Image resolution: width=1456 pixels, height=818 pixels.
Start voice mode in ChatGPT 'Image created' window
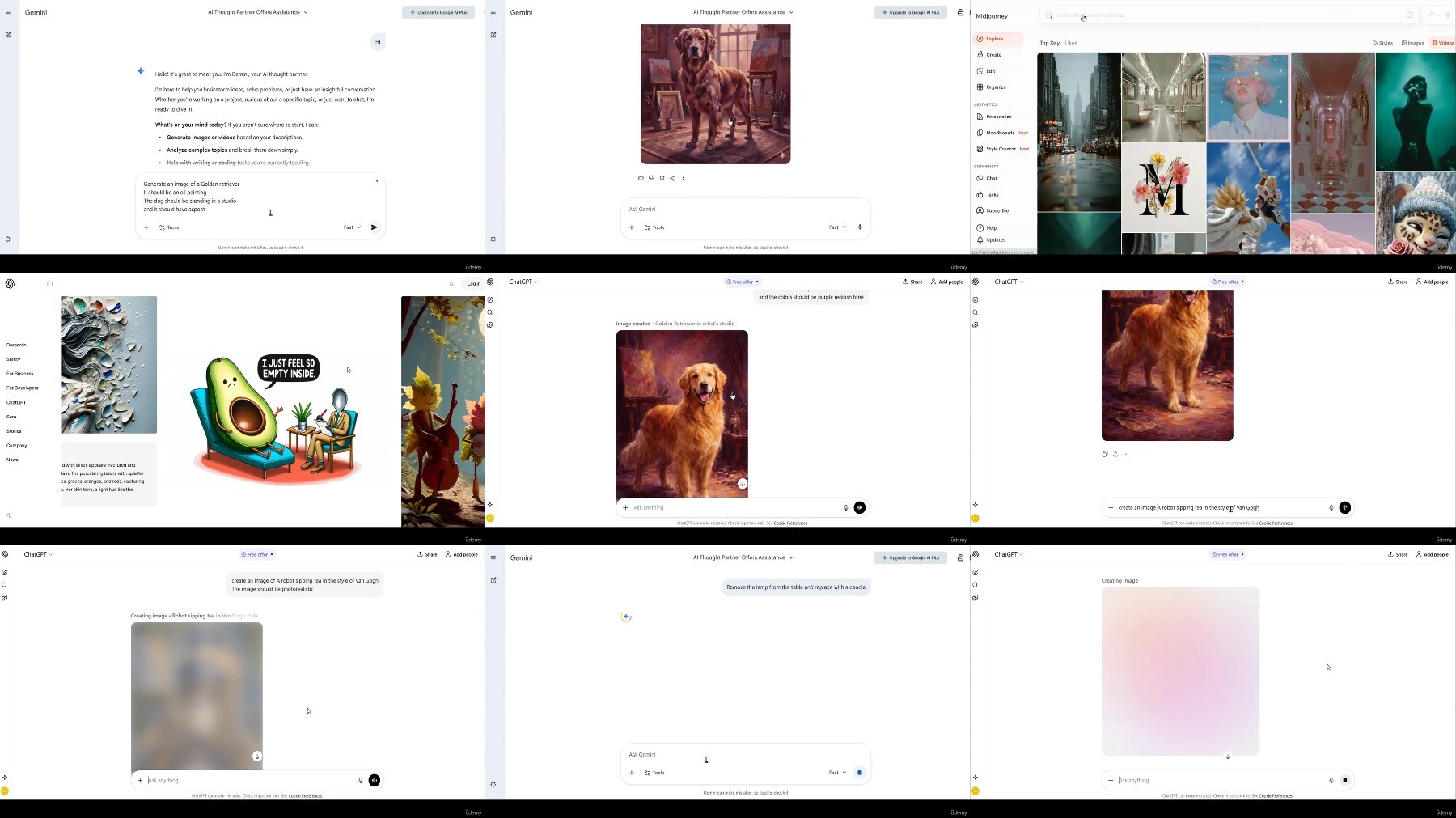click(859, 508)
